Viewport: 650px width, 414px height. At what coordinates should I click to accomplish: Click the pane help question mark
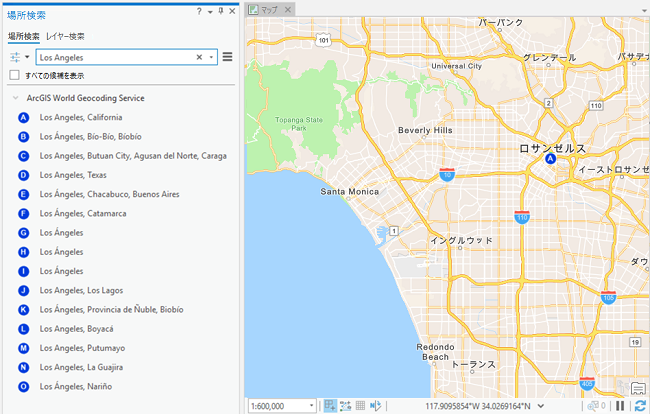199,11
